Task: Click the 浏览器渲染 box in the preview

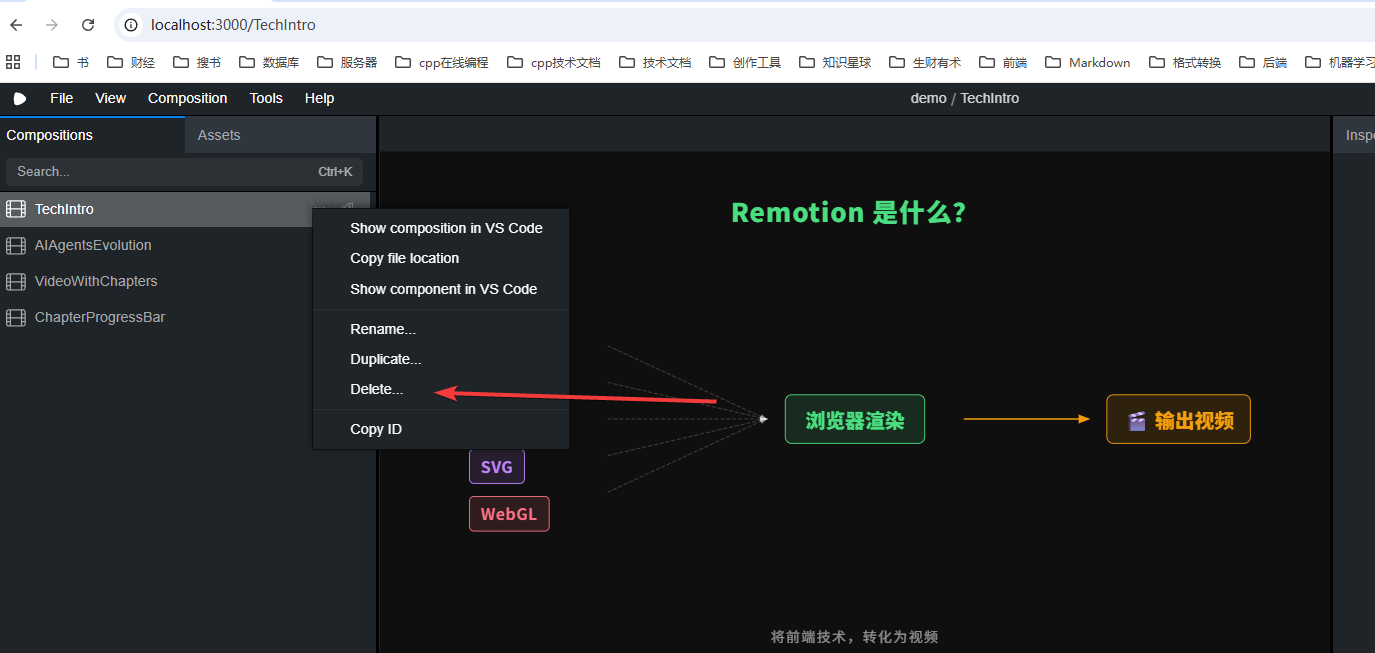Action: tap(855, 420)
